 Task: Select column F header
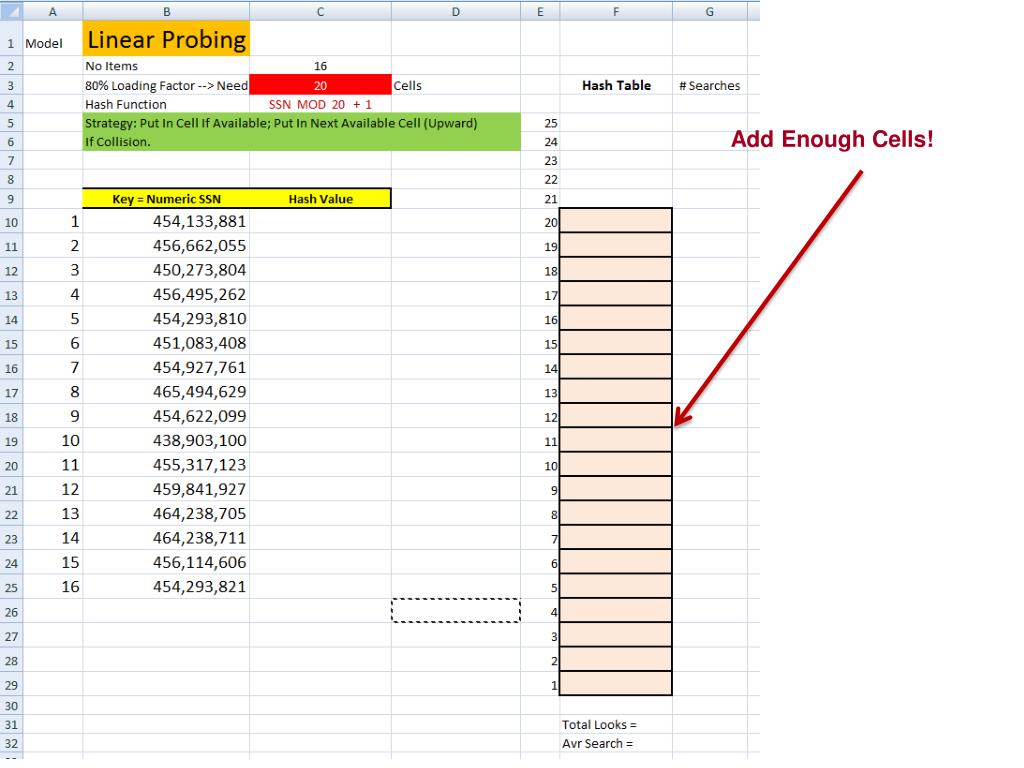(x=616, y=11)
